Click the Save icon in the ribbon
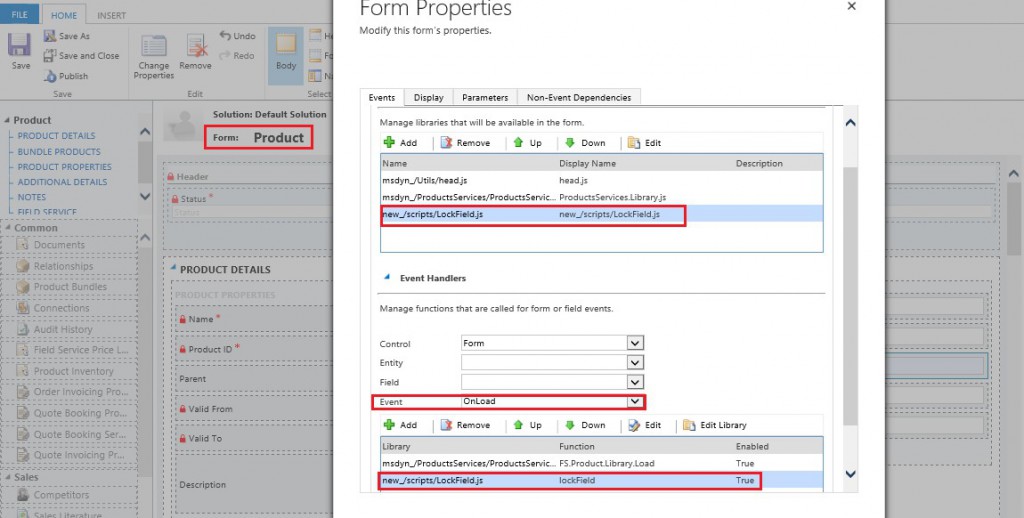The width and height of the screenshot is (1024, 518). 20,45
